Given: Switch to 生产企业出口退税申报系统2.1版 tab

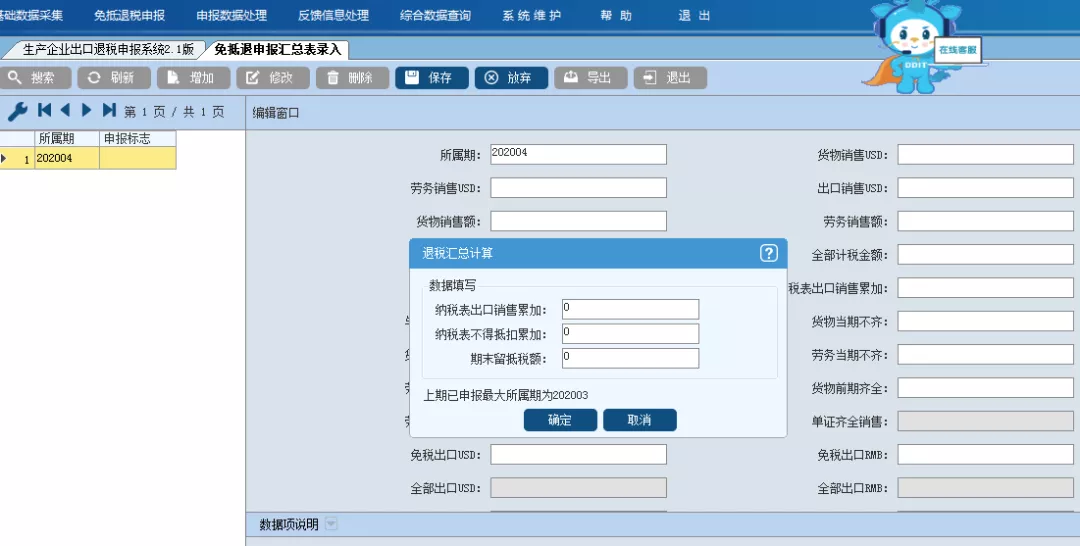Looking at the screenshot, I should [x=107, y=49].
